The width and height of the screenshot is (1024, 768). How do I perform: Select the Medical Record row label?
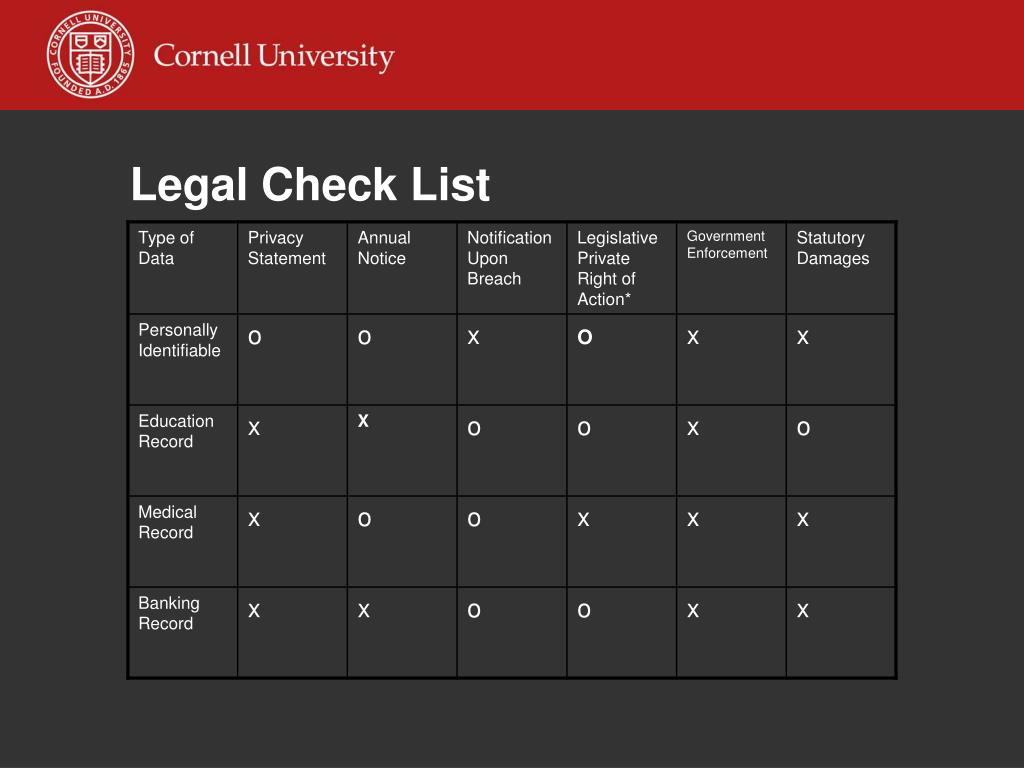(167, 522)
